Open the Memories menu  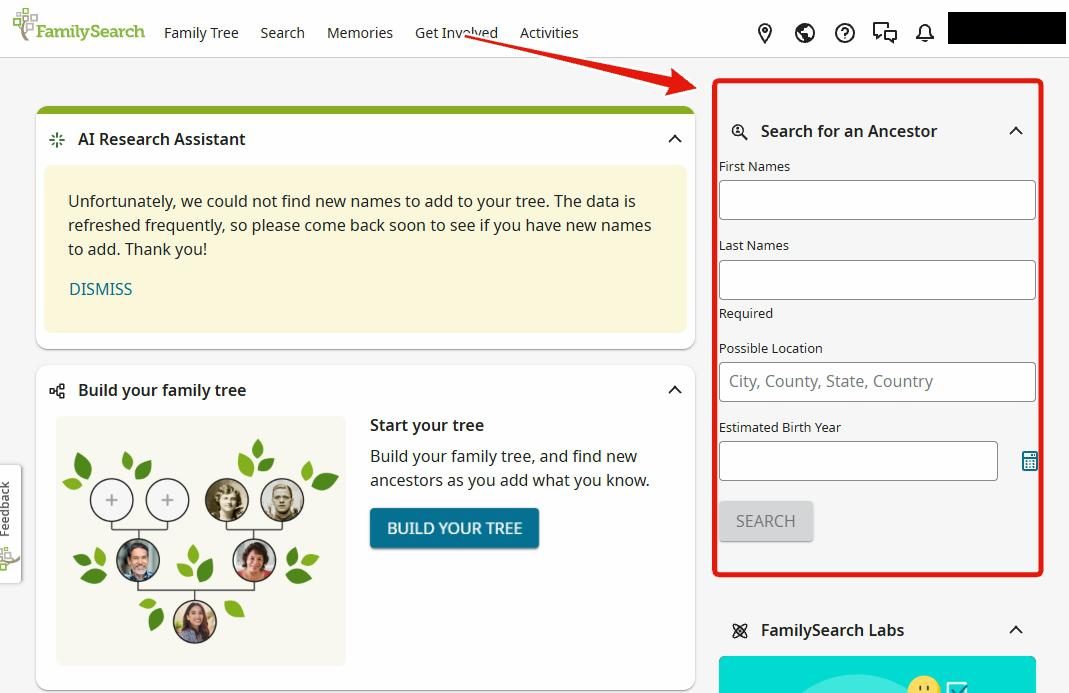coord(360,33)
